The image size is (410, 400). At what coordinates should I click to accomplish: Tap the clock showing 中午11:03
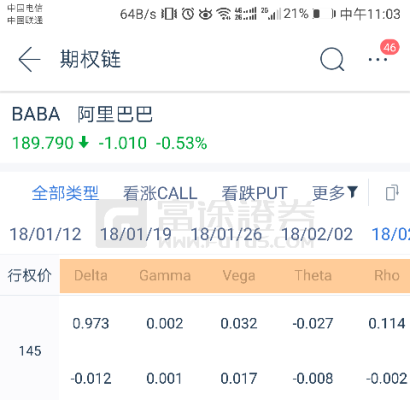click(x=370, y=14)
